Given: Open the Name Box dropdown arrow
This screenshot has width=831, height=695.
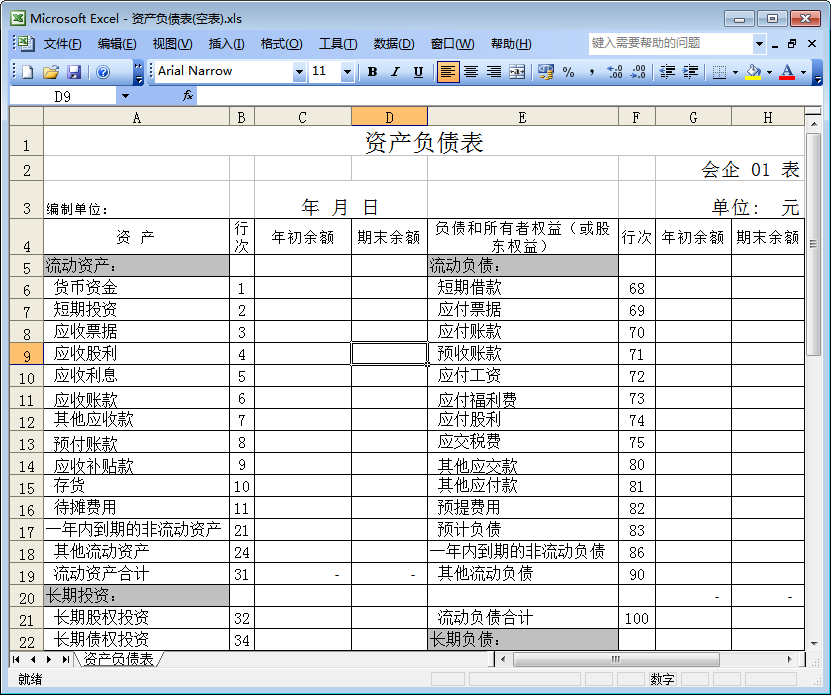Looking at the screenshot, I should coord(125,96).
